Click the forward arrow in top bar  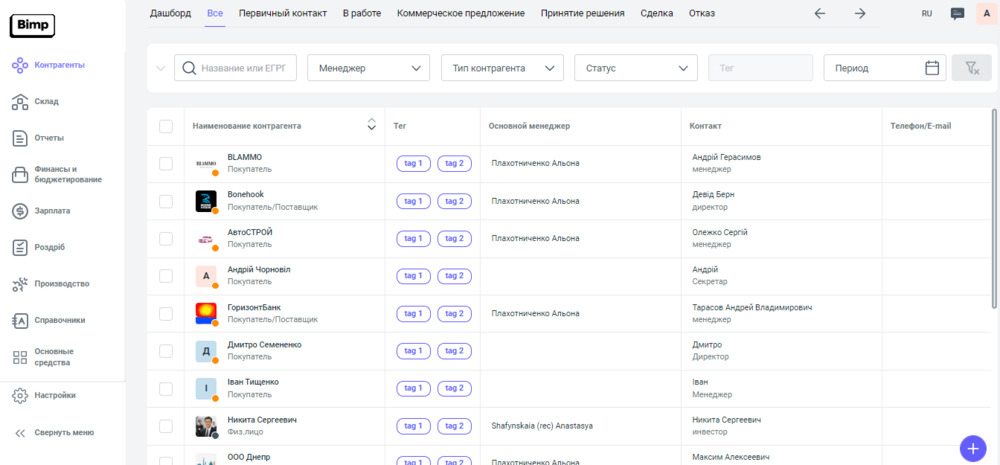point(860,14)
